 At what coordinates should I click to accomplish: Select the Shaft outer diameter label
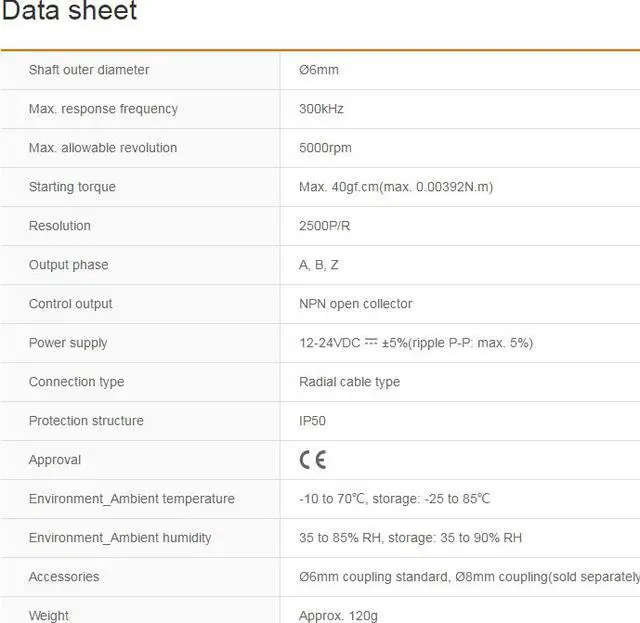point(89,70)
